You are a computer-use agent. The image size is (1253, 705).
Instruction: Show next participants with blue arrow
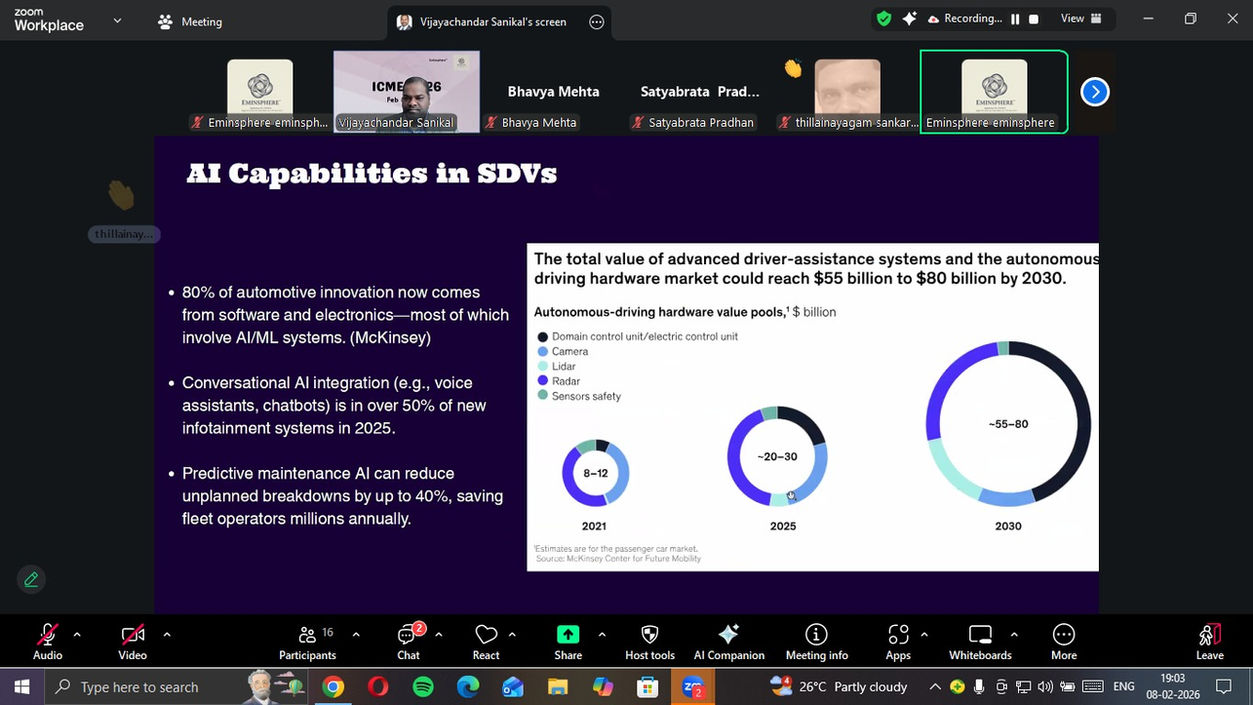click(x=1095, y=92)
